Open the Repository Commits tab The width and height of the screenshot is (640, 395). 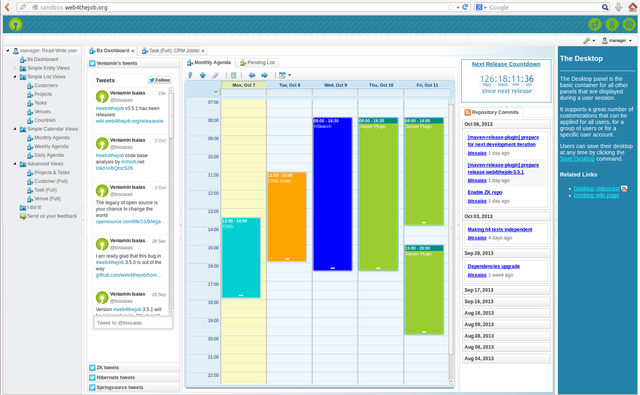492,112
